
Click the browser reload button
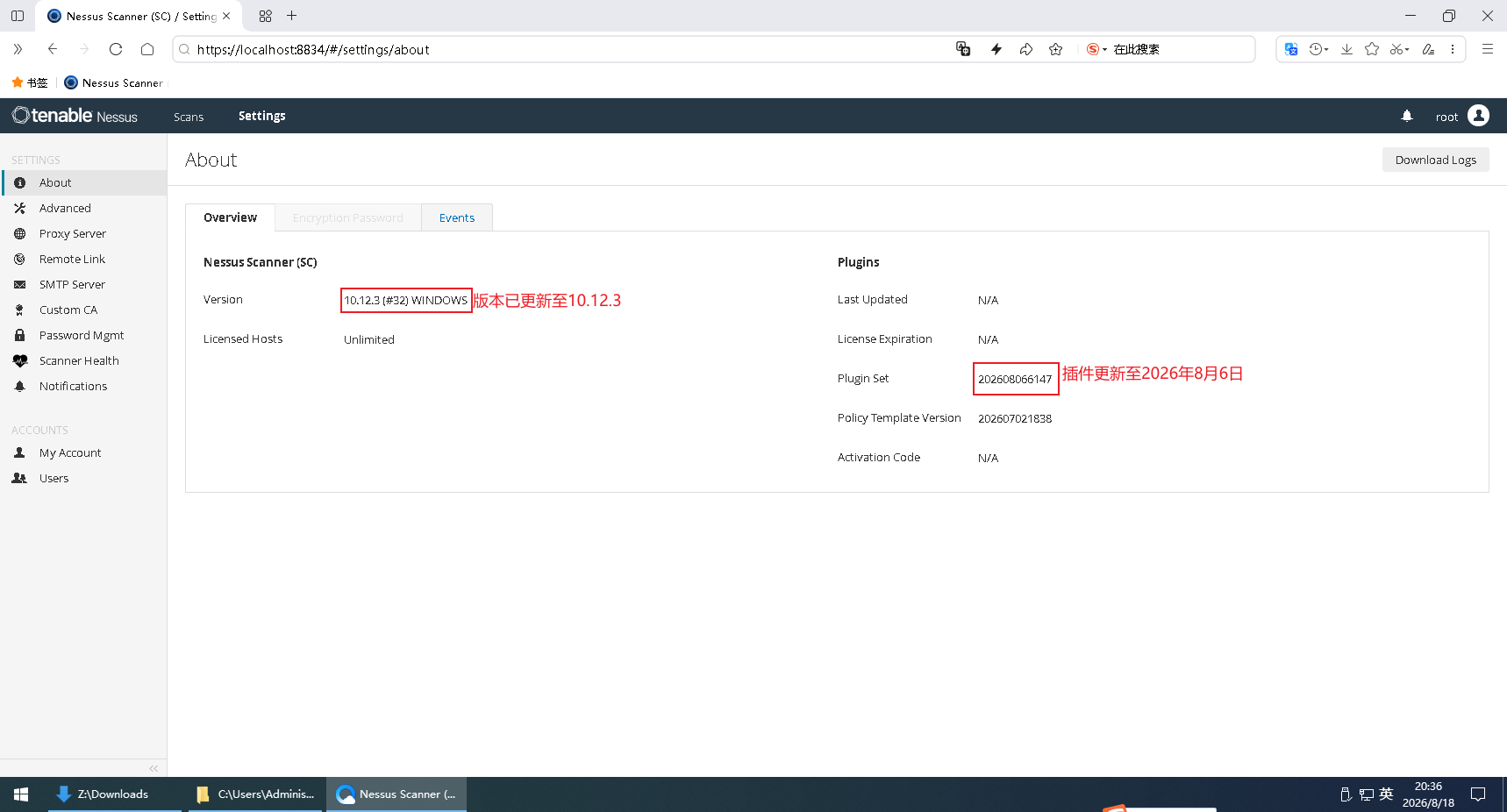[x=116, y=49]
